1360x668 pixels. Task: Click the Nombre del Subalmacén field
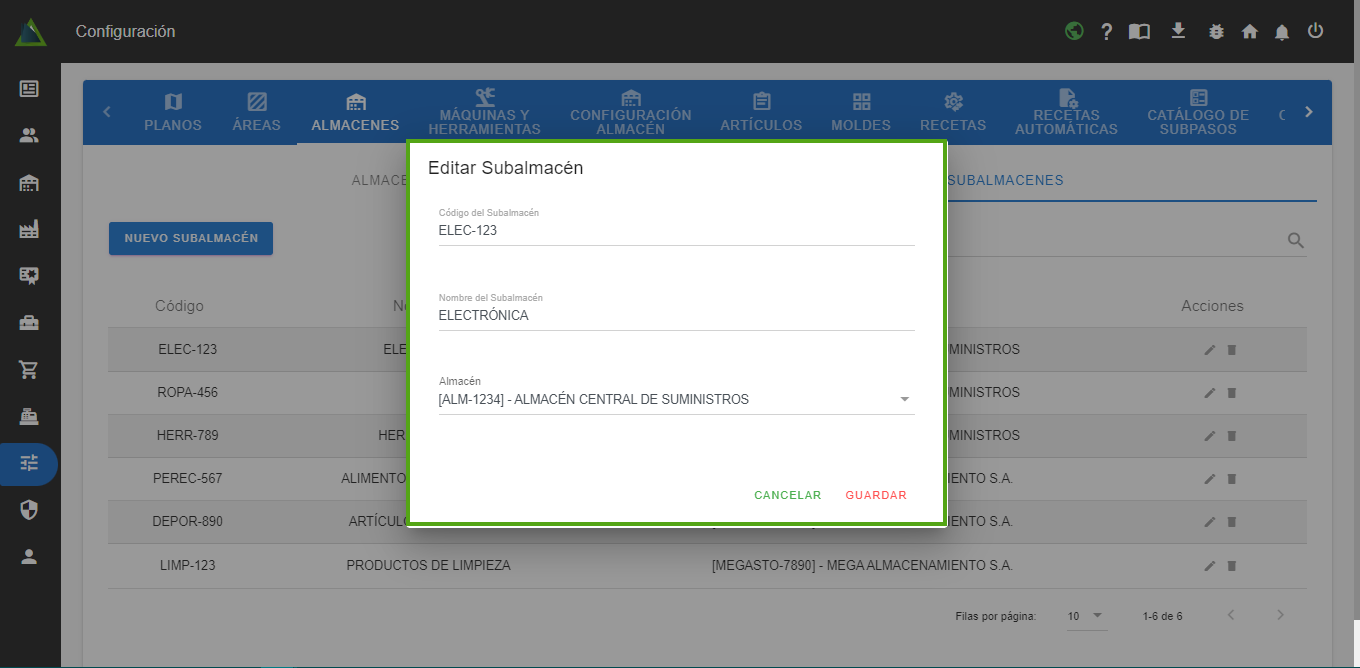(676, 315)
